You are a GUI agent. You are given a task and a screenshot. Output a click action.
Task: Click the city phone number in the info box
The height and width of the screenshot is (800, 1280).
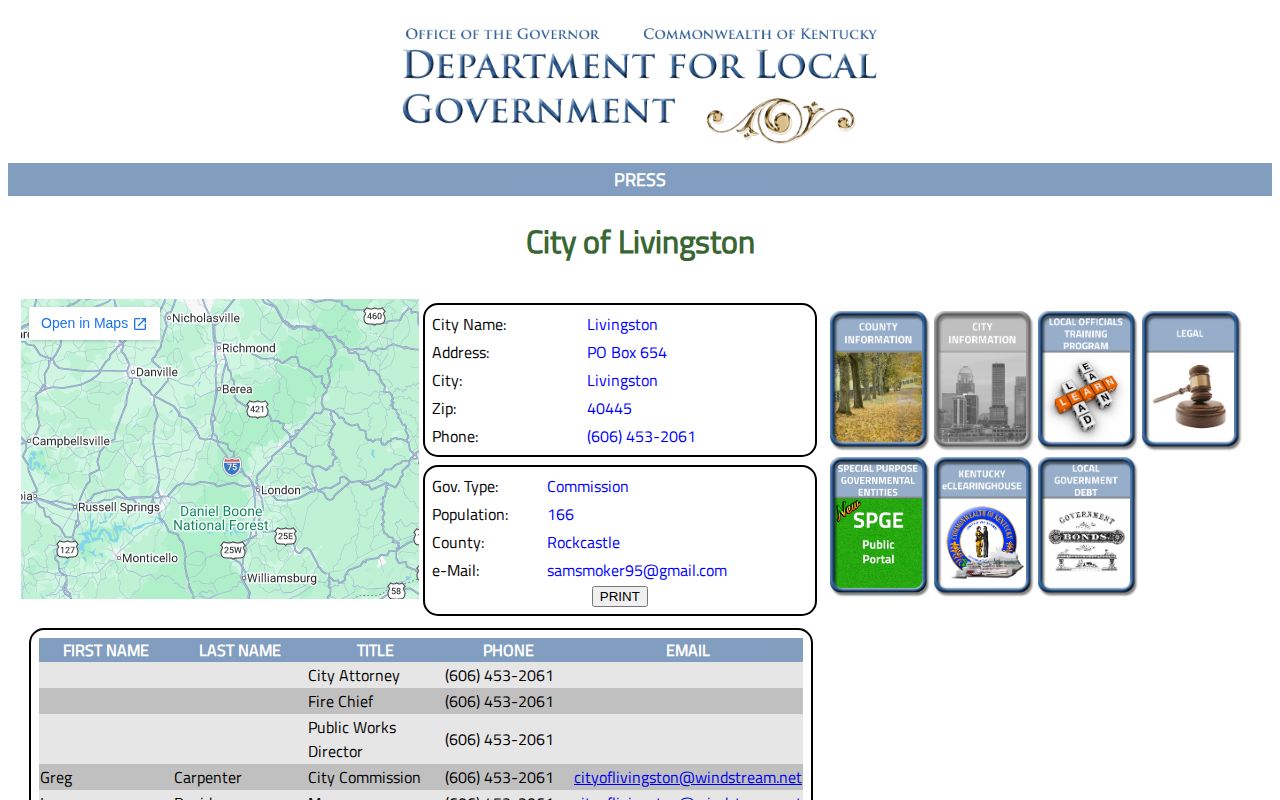[641, 437]
